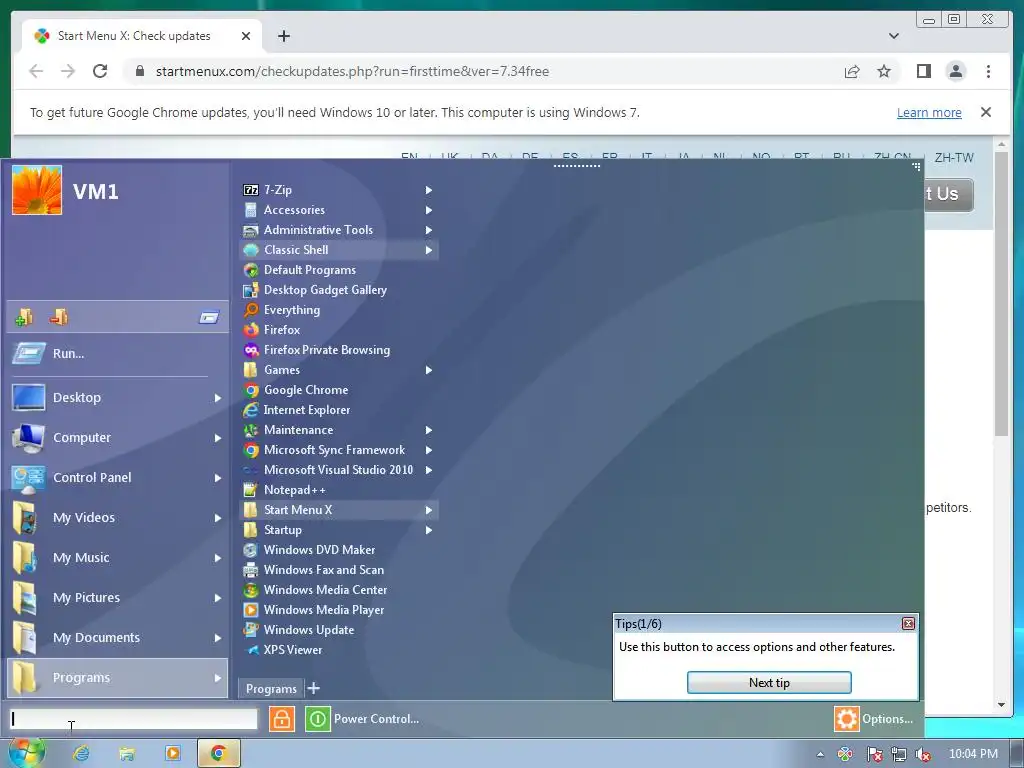
Task: Expand the My Documents arrow
Action: (x=217, y=638)
